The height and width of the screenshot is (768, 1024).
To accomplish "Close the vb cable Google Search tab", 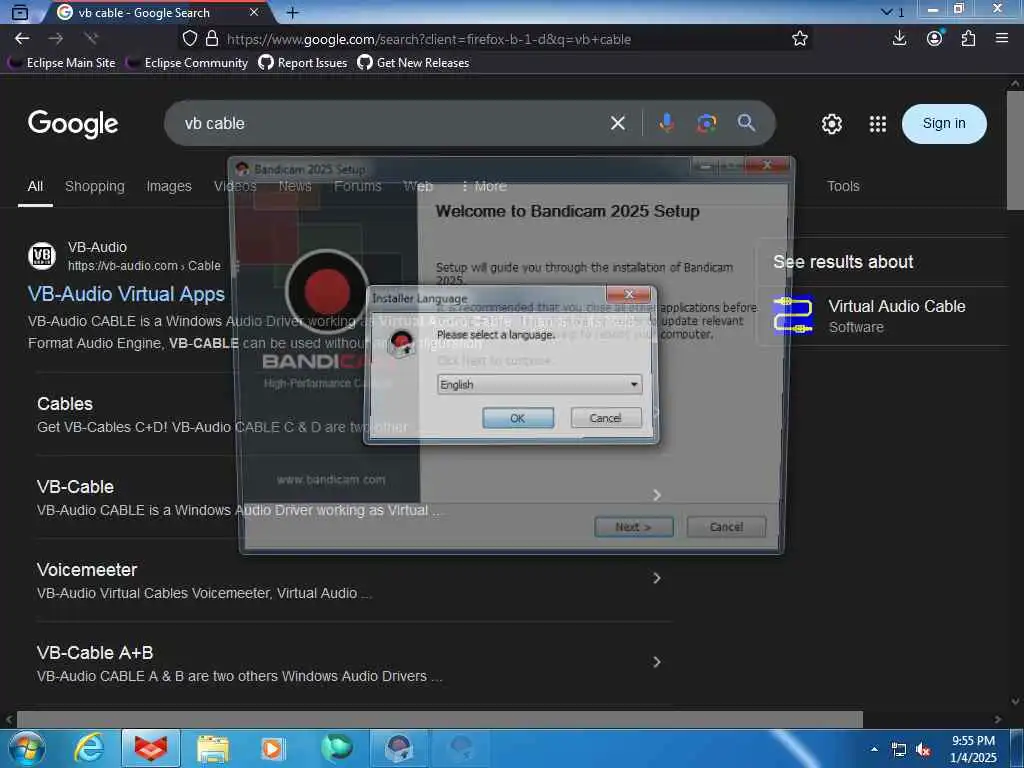I will pos(254,12).
